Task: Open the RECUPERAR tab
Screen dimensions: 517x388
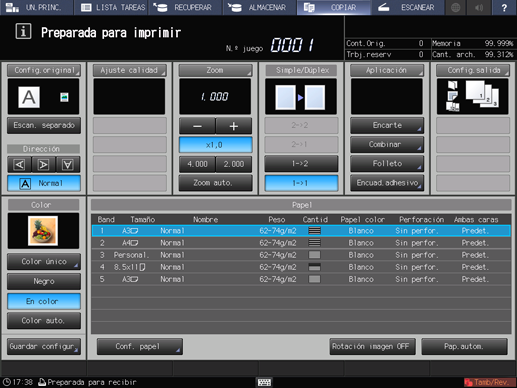Action: tap(185, 7)
